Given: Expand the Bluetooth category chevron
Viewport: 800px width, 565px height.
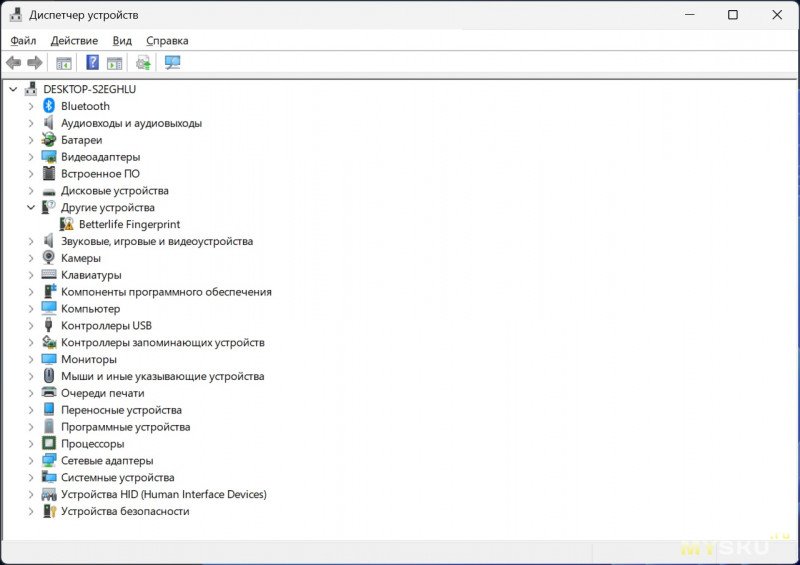Looking at the screenshot, I should tap(31, 106).
